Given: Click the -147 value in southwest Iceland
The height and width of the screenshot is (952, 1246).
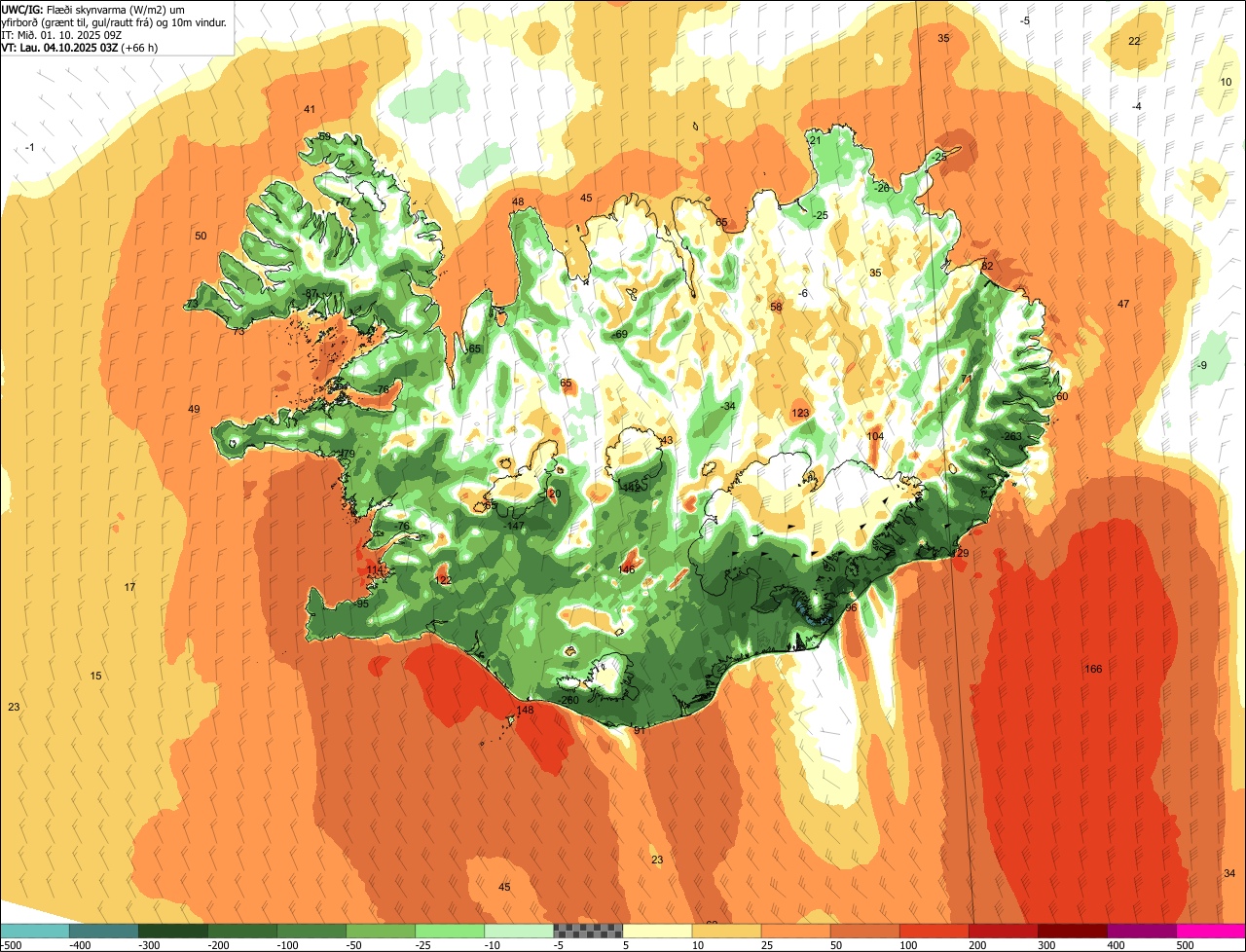Looking at the screenshot, I should pyautogui.click(x=515, y=526).
